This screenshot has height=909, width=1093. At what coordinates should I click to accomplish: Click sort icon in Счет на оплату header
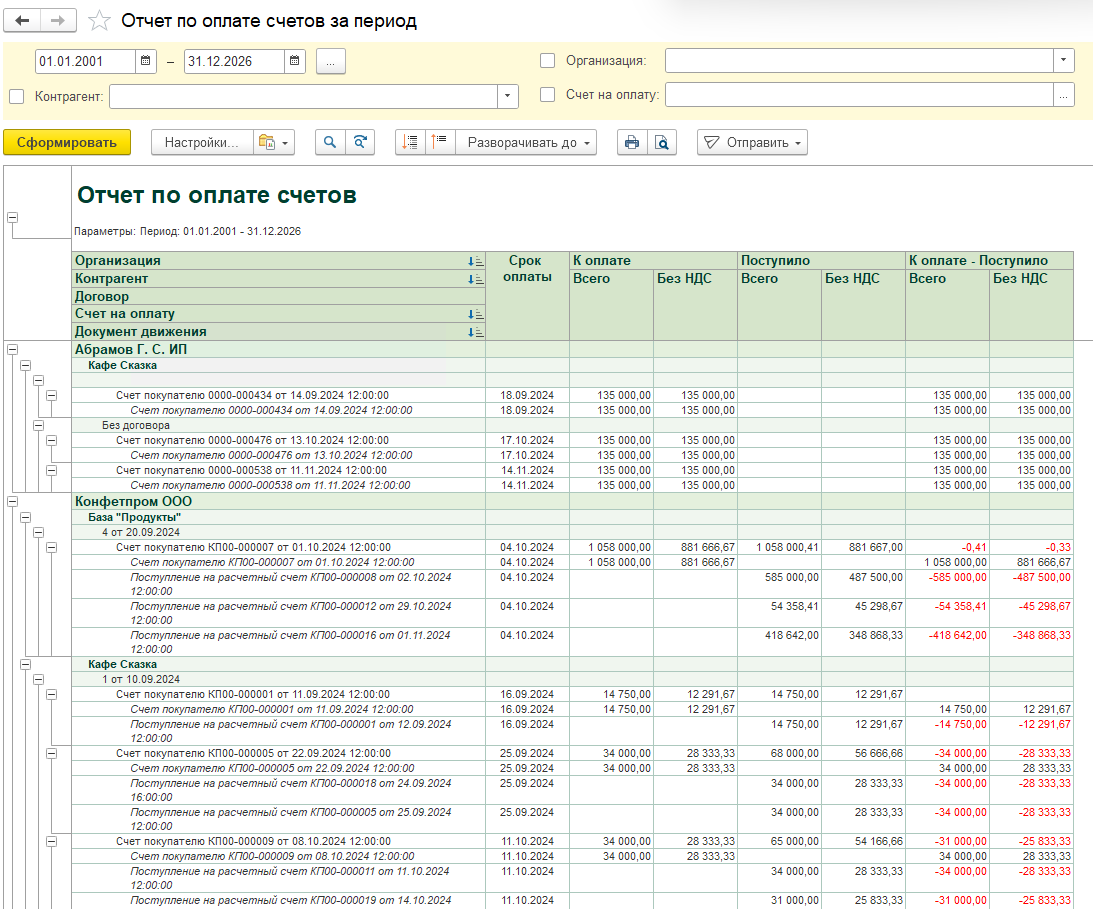(x=475, y=314)
